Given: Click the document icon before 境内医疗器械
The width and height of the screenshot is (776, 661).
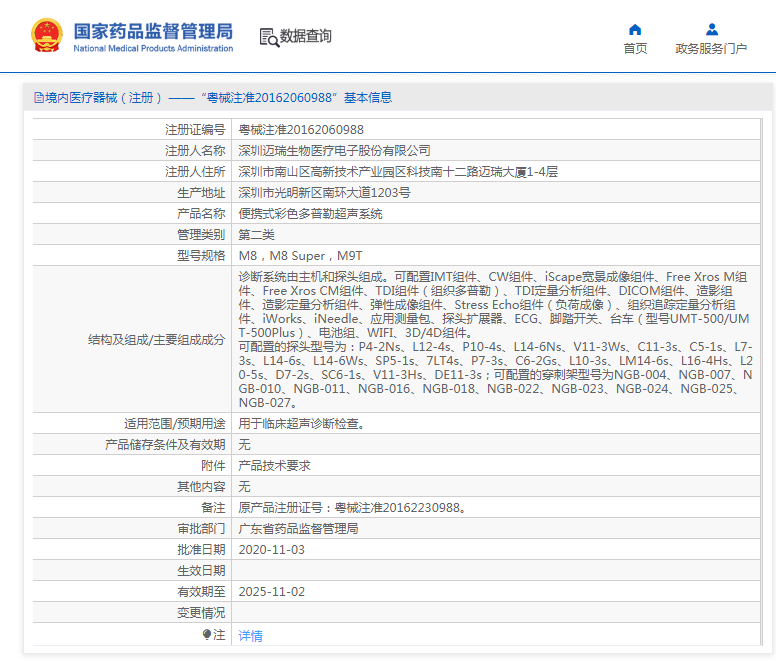Looking at the screenshot, I should (39, 97).
